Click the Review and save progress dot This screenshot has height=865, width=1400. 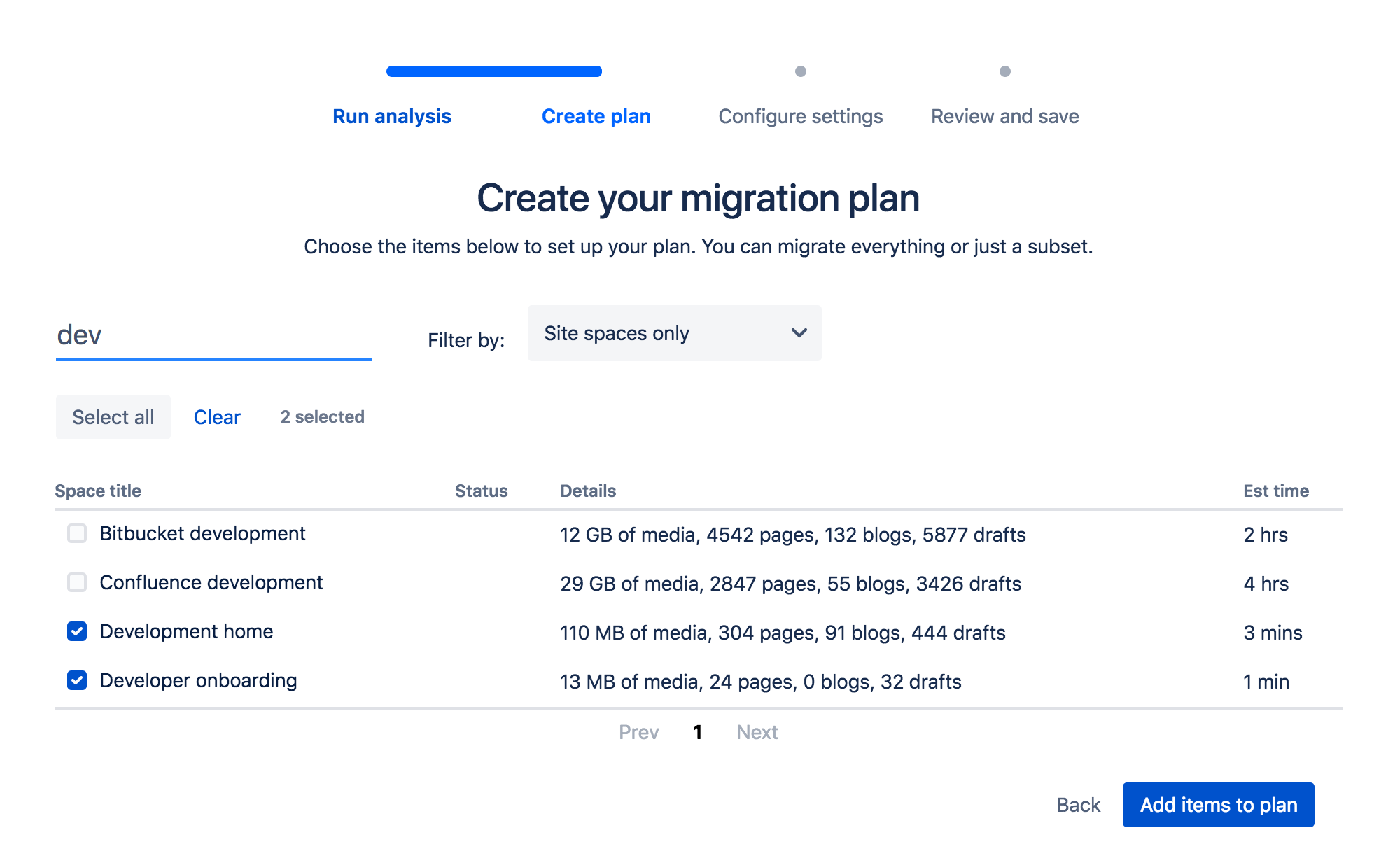click(x=1005, y=71)
